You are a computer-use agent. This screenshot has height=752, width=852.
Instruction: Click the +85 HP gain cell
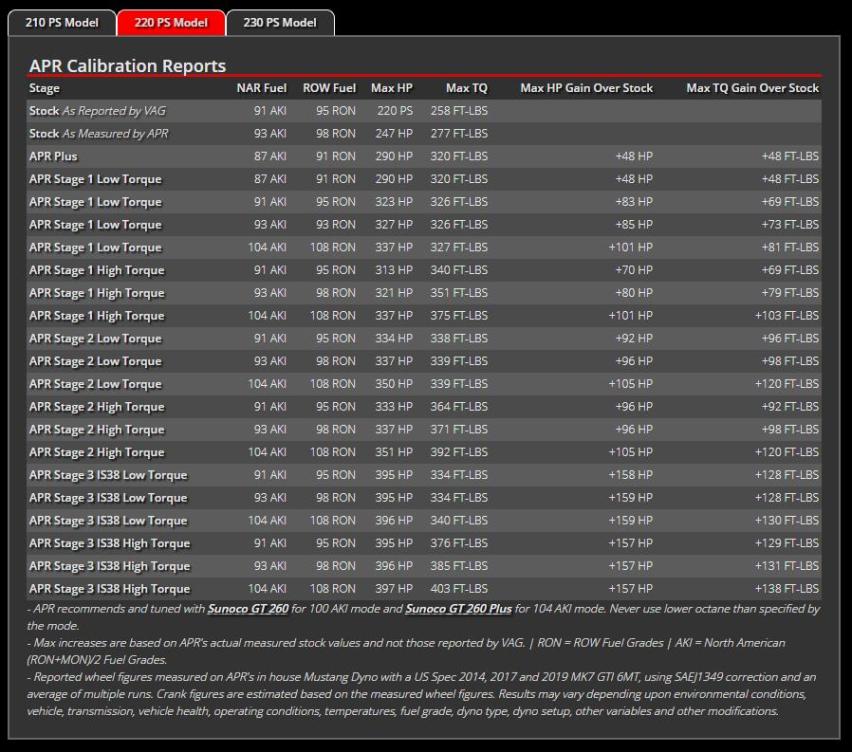coord(634,225)
